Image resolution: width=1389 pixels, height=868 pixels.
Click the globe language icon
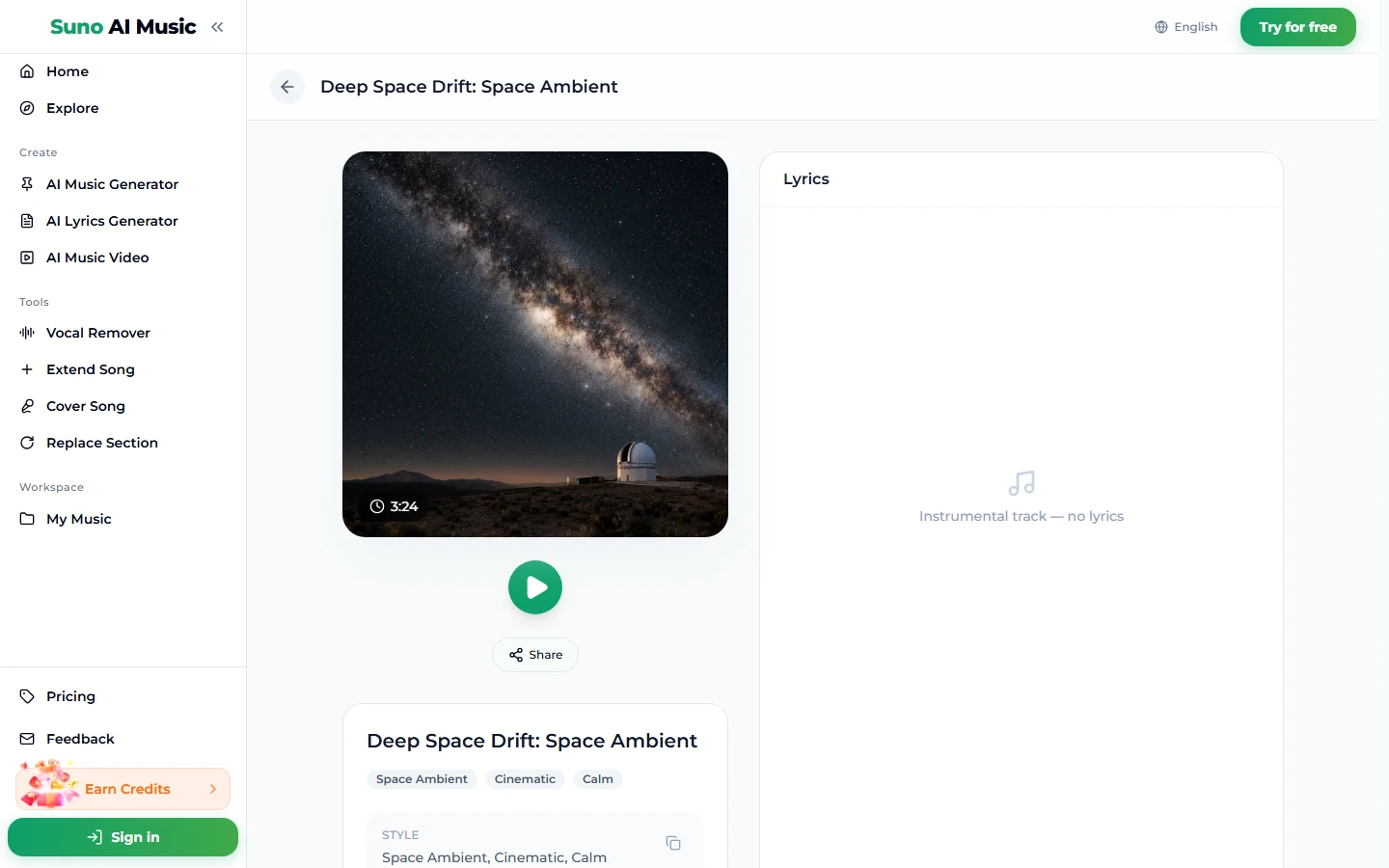click(x=1161, y=27)
